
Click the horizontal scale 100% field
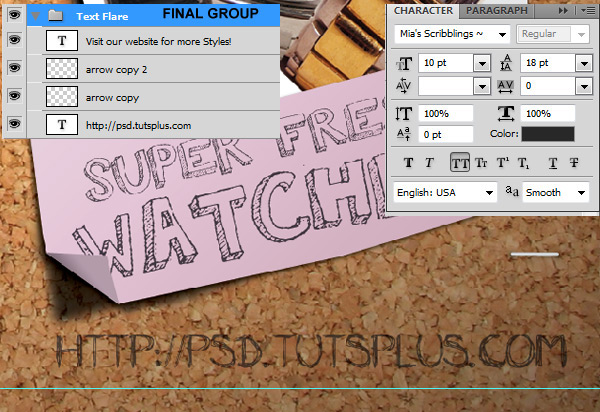pos(548,114)
